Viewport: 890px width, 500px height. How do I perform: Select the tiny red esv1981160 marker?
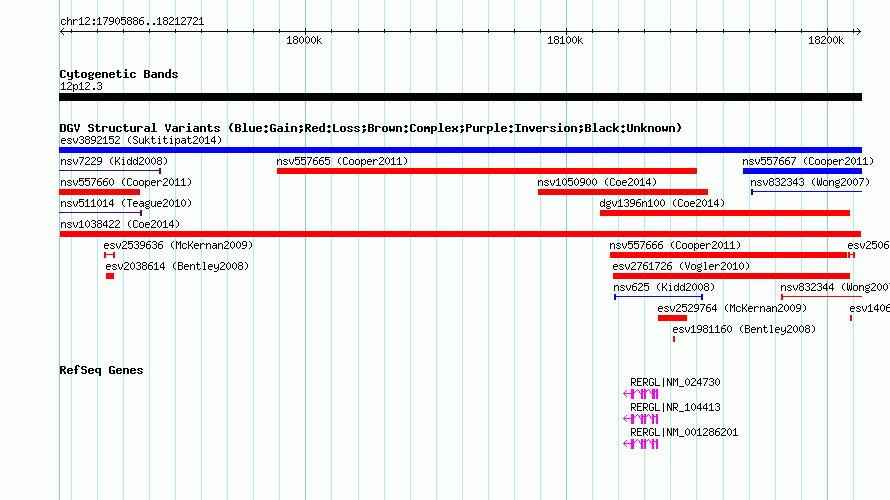[674, 339]
